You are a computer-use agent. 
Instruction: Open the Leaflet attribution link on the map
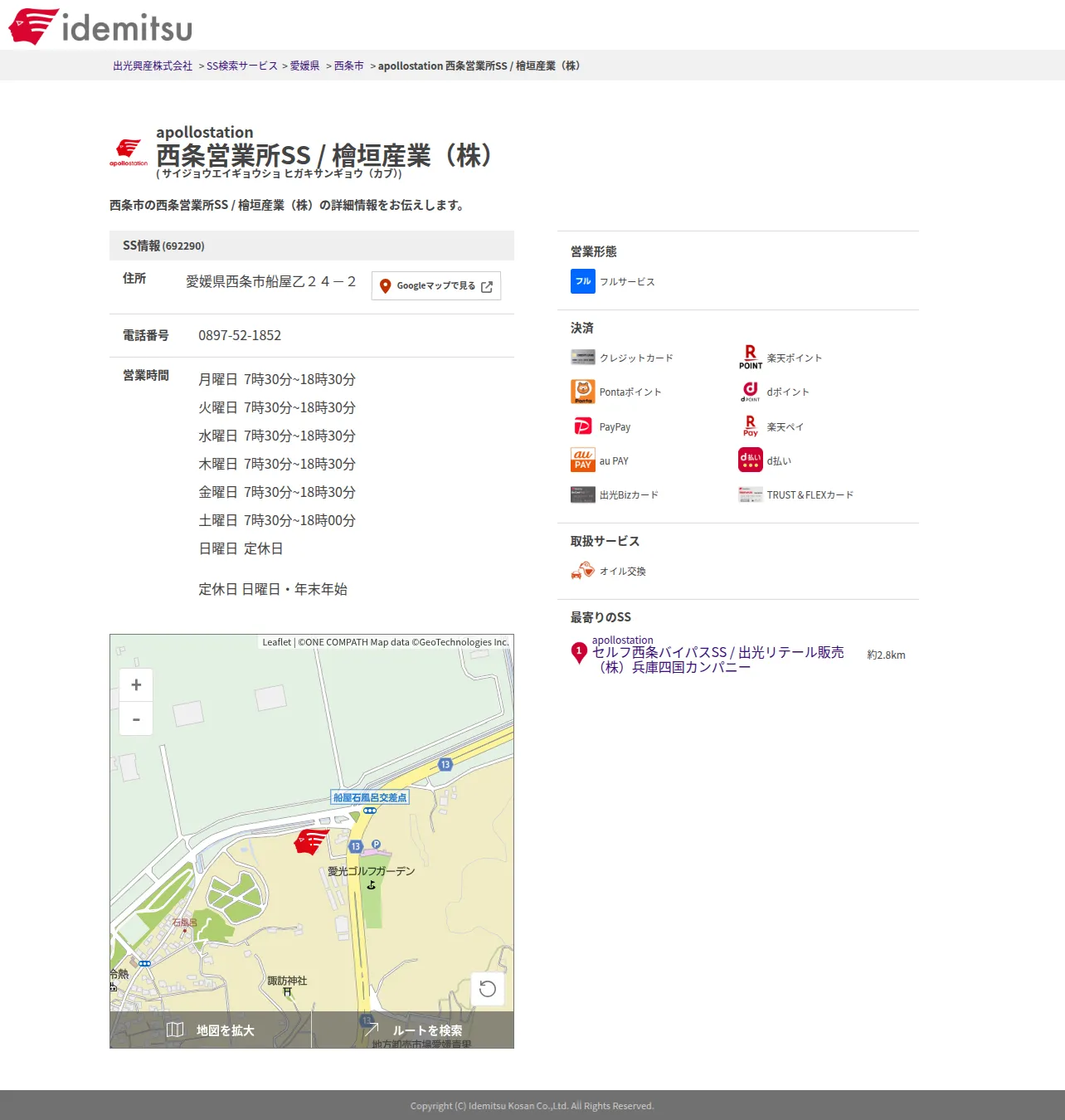pos(277,642)
